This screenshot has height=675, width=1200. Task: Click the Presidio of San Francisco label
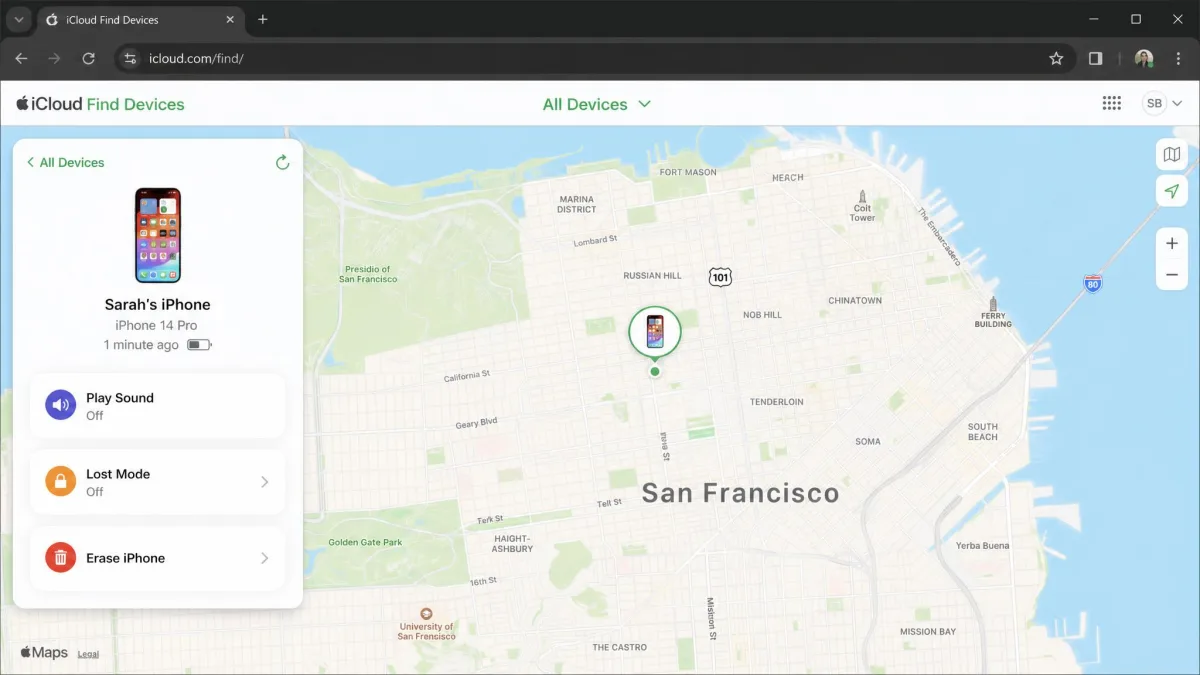370,274
